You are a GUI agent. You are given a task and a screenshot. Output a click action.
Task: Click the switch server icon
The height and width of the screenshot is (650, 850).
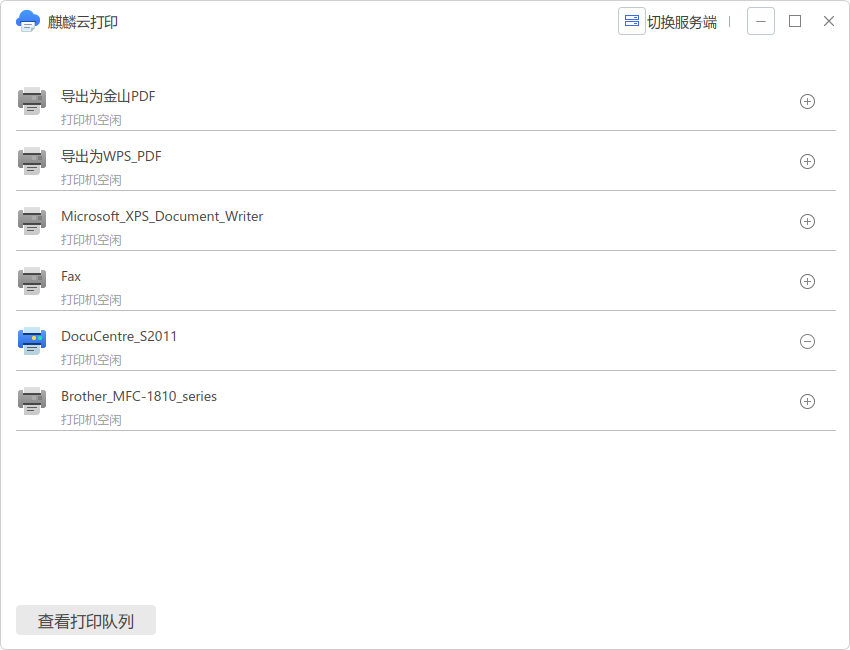[632, 21]
